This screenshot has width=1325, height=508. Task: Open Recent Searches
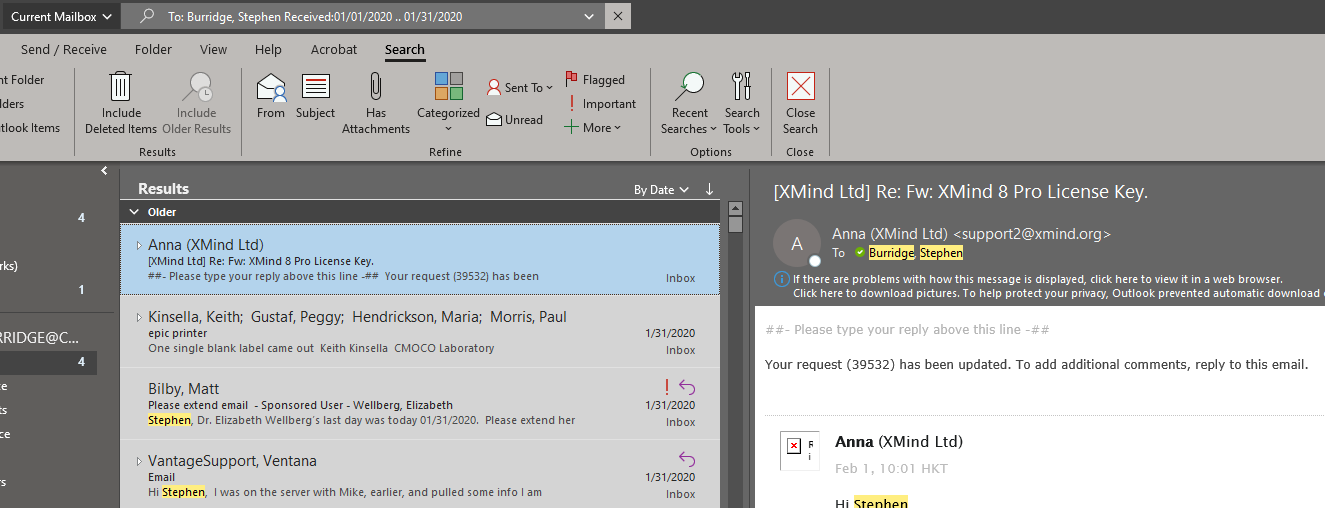coord(689,103)
